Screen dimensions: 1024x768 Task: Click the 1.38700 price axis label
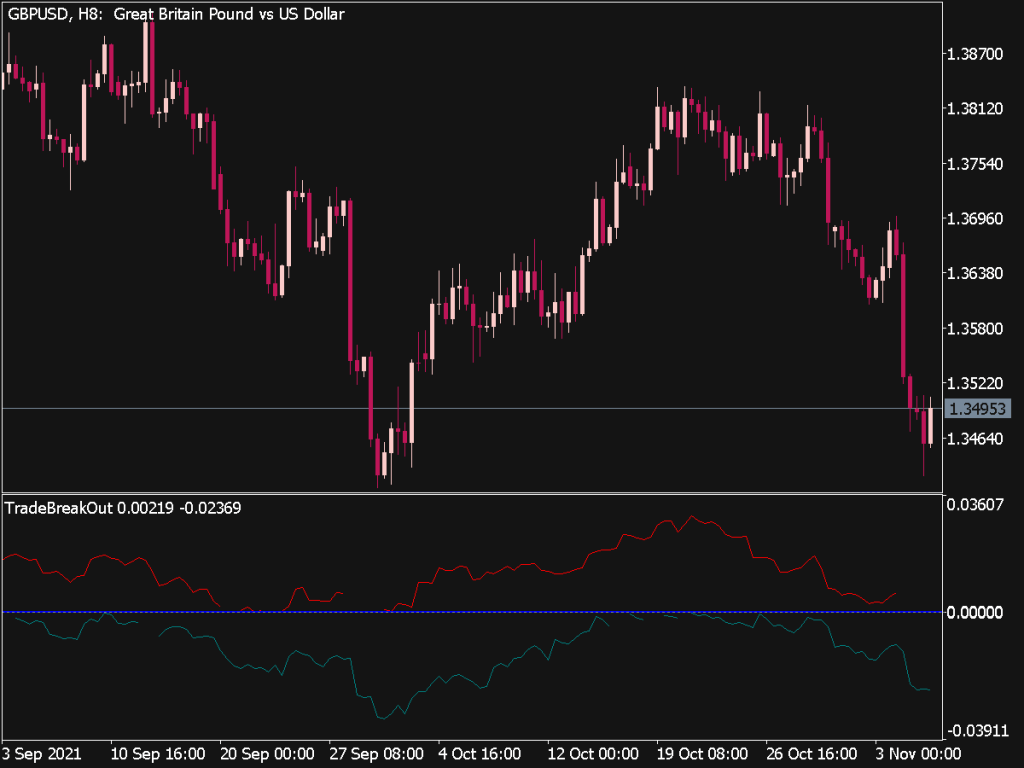click(x=974, y=54)
